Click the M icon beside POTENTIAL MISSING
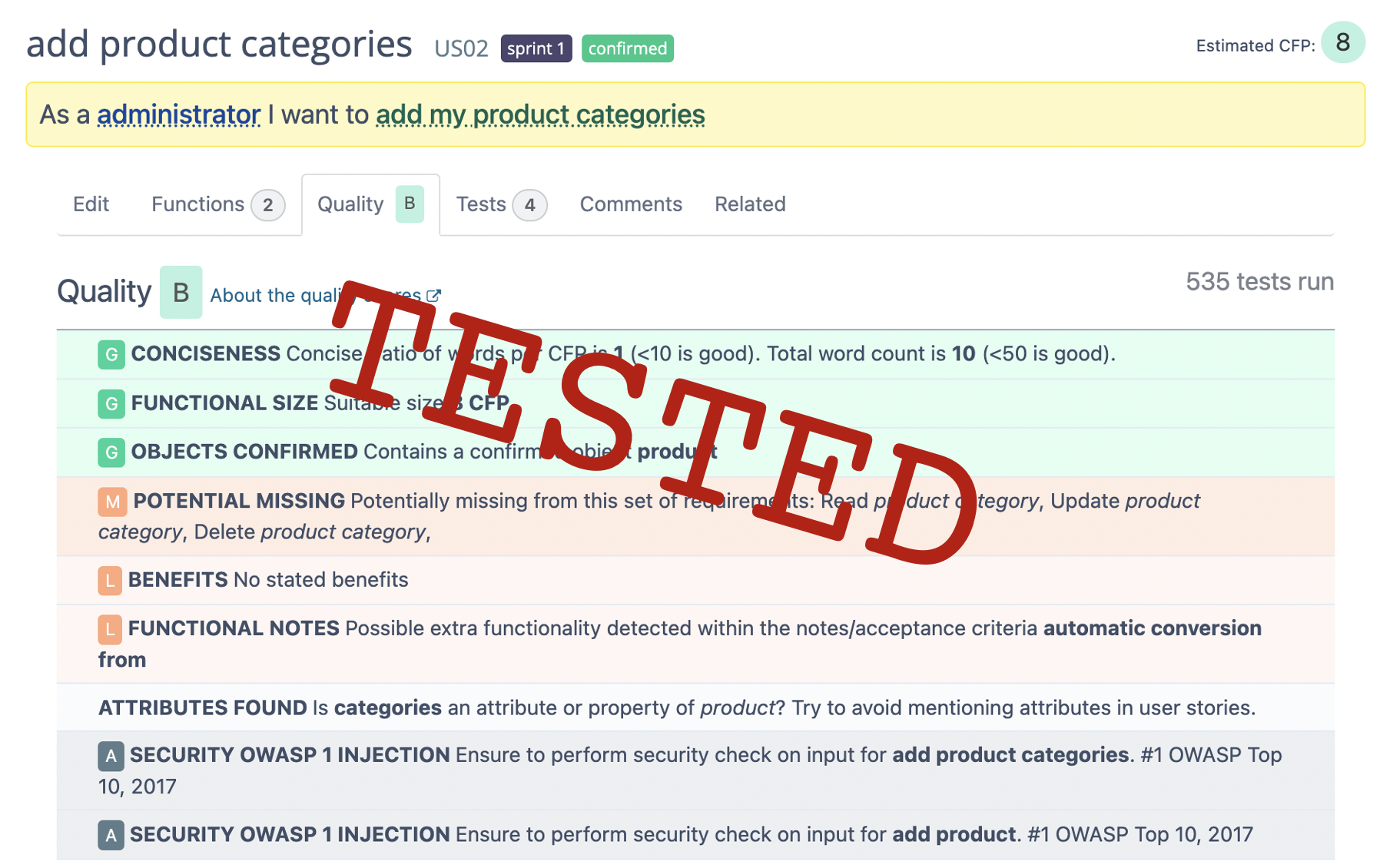This screenshot has height=868, width=1380. 112,502
